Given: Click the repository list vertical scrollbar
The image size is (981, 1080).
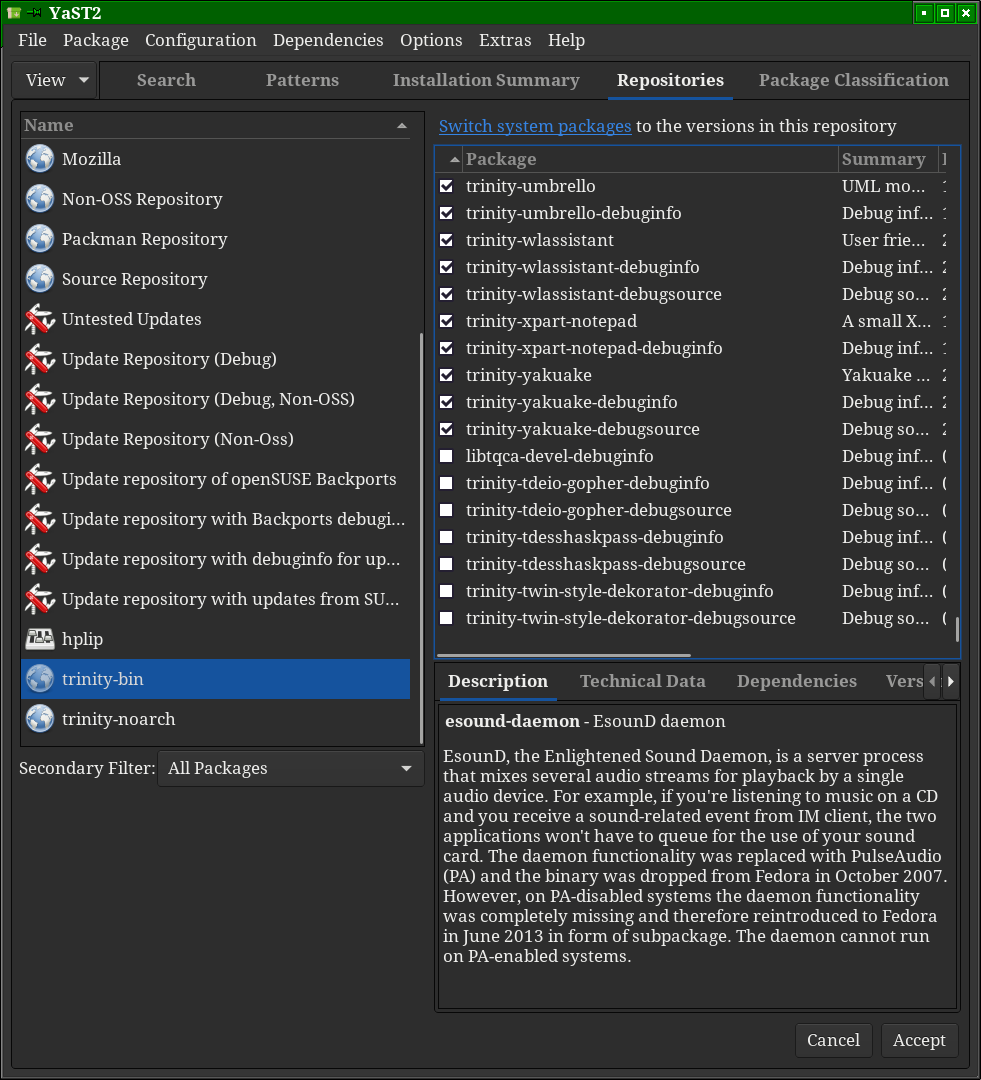Looking at the screenshot, I should [422, 538].
